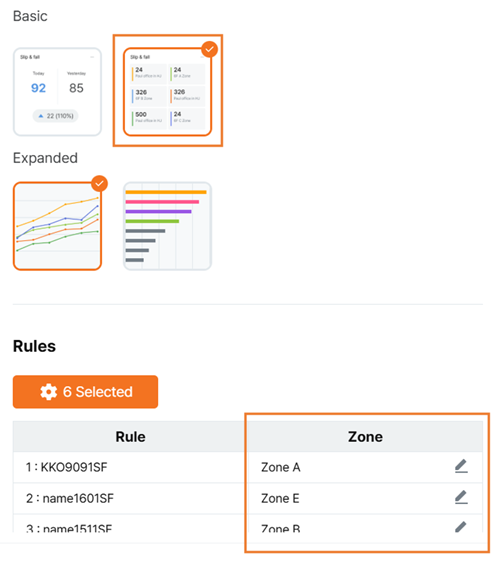Select the Basic Today/Yesterday widget layout

(x=57, y=92)
